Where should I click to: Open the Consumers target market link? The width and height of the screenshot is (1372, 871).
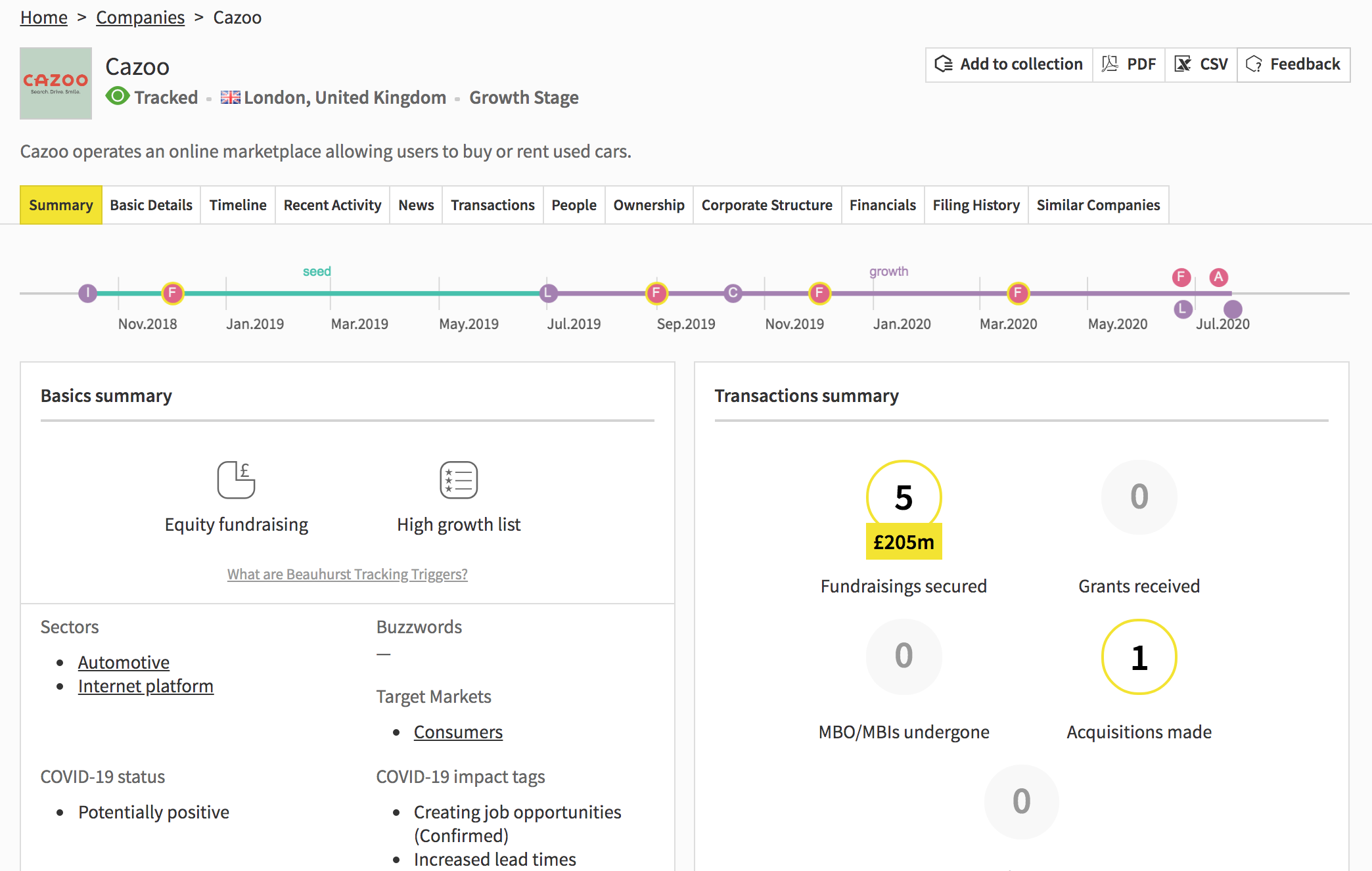click(x=458, y=732)
